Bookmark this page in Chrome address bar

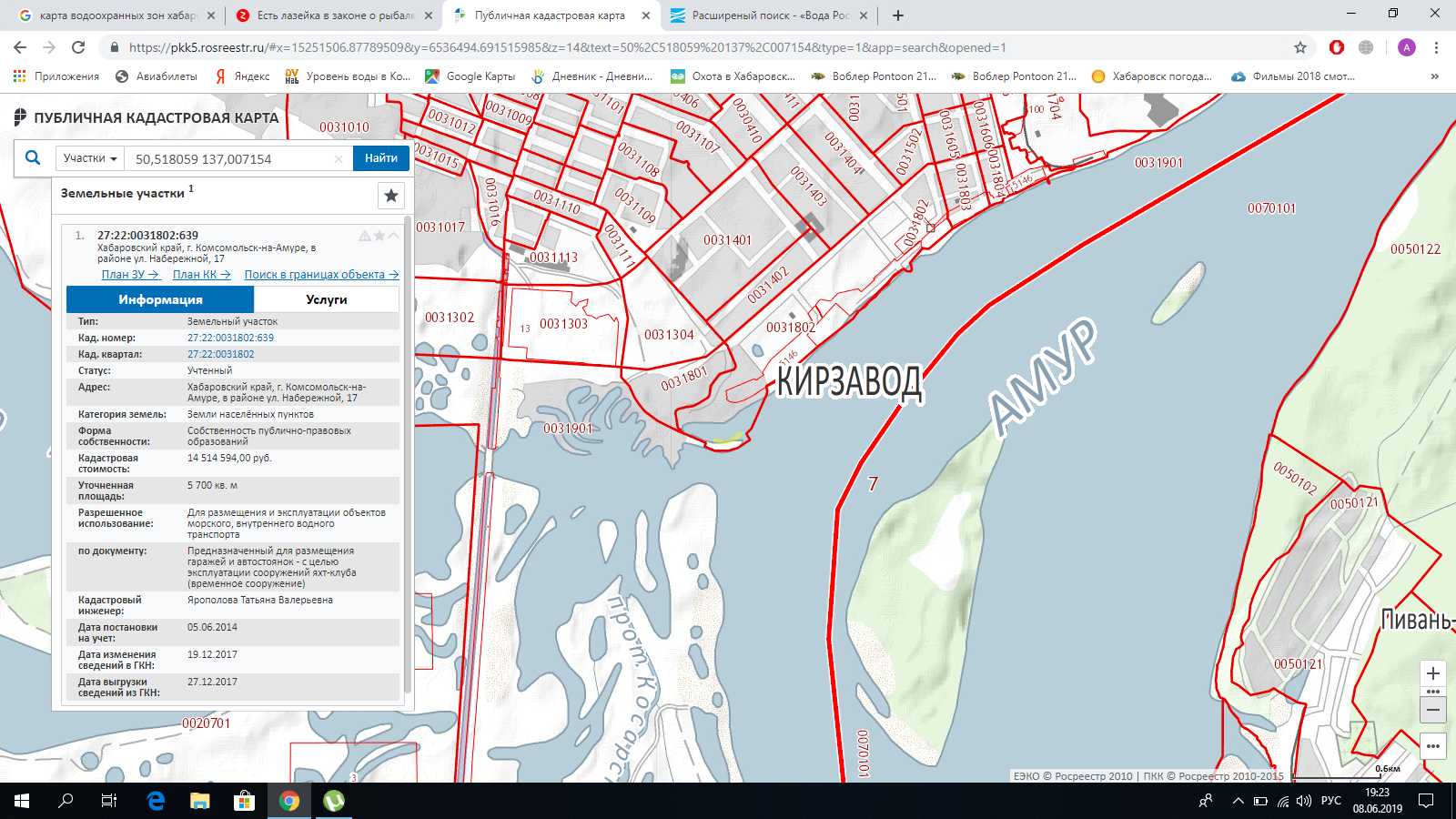click(x=1300, y=47)
